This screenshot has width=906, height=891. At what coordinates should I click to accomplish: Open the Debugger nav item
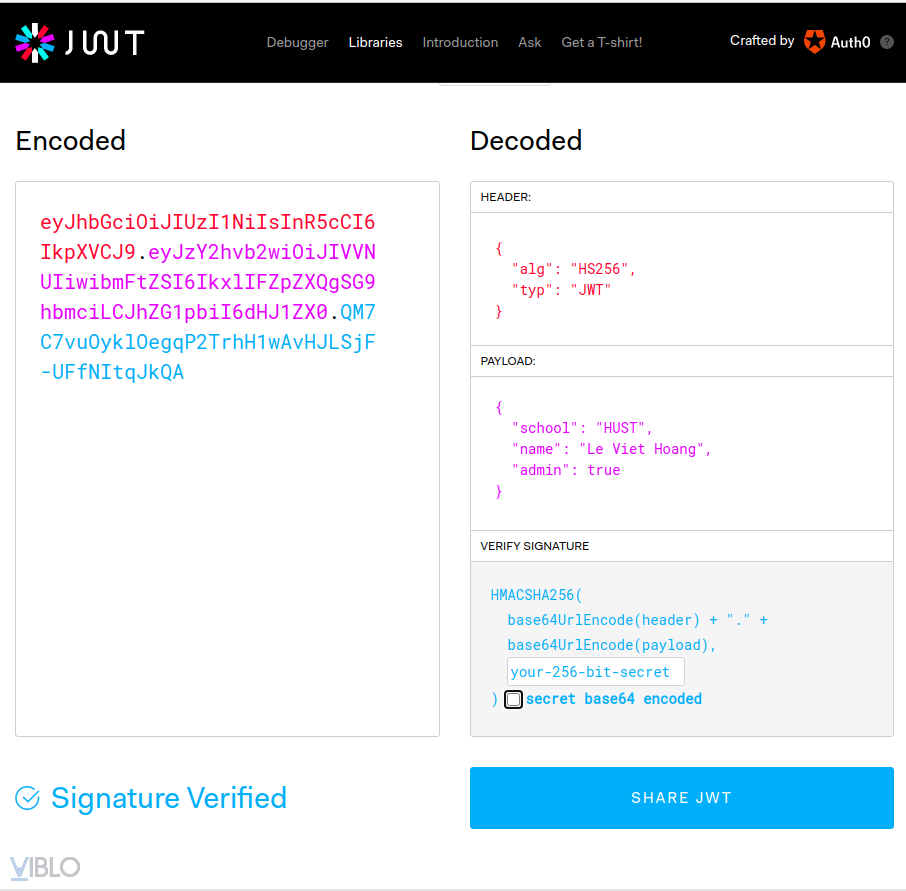(x=297, y=42)
